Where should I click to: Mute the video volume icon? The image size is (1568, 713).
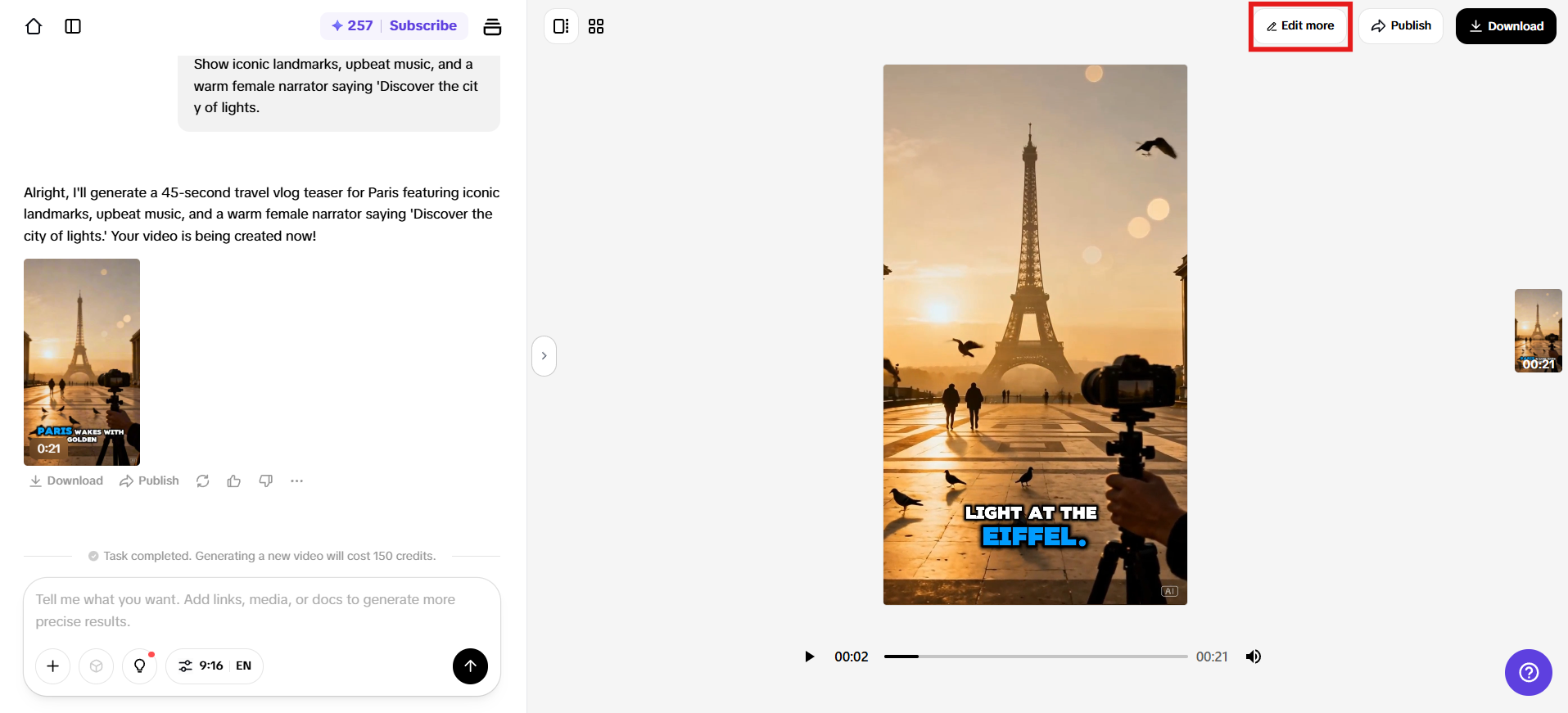click(x=1254, y=657)
